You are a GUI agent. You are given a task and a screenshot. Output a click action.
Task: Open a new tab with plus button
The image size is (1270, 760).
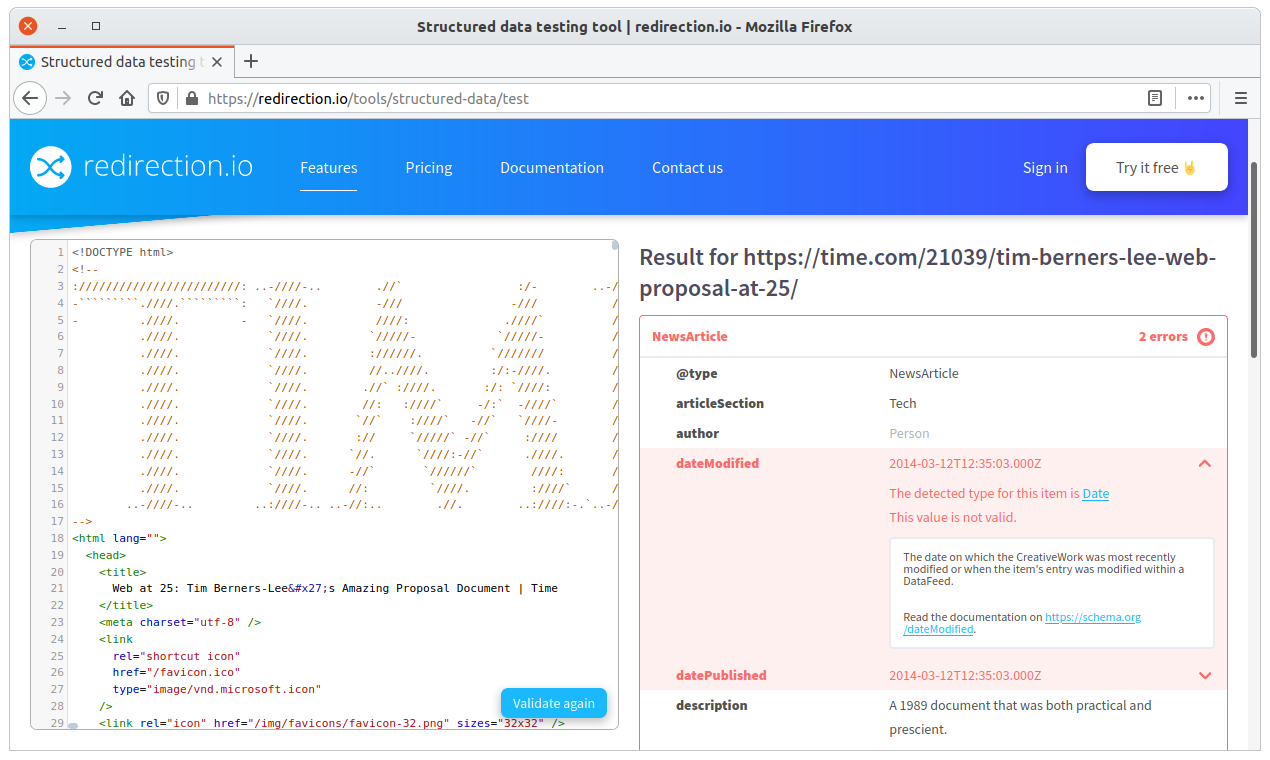click(x=251, y=61)
